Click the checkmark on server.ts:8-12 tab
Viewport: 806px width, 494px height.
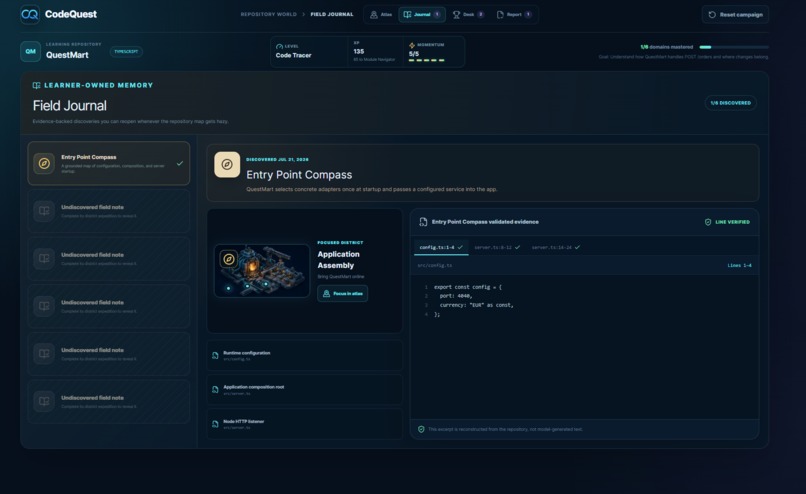[518, 247]
